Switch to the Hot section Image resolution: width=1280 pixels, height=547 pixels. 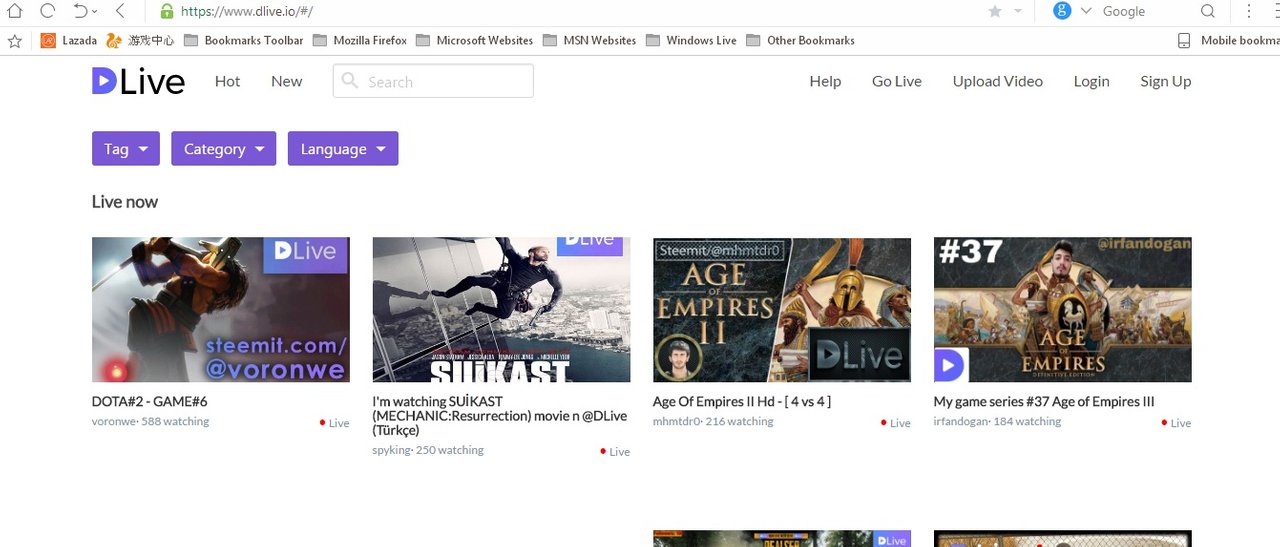[x=227, y=81]
